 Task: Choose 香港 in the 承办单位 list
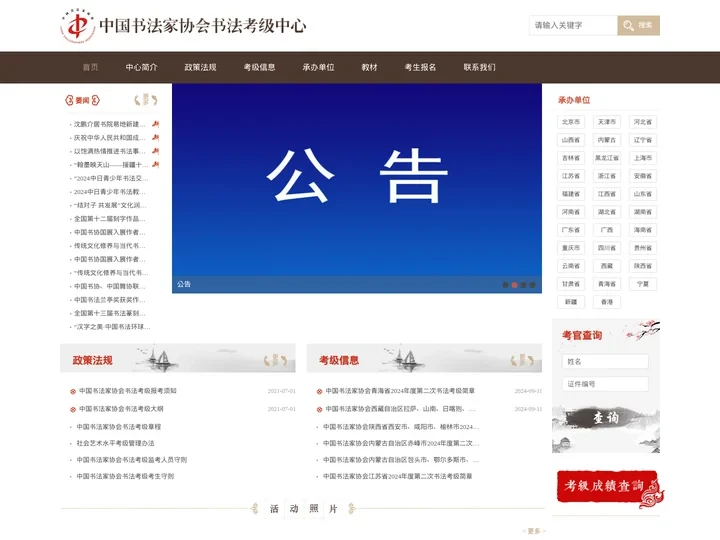pyautogui.click(x=607, y=302)
